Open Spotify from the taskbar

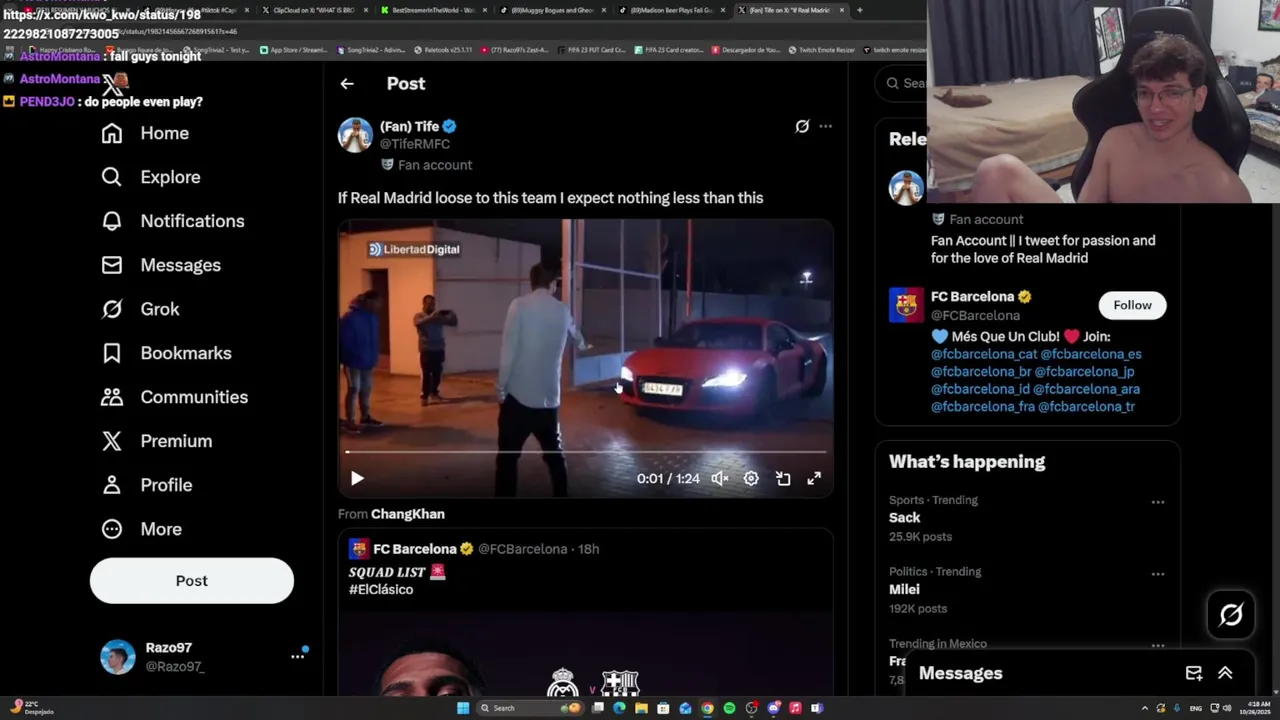(729, 708)
